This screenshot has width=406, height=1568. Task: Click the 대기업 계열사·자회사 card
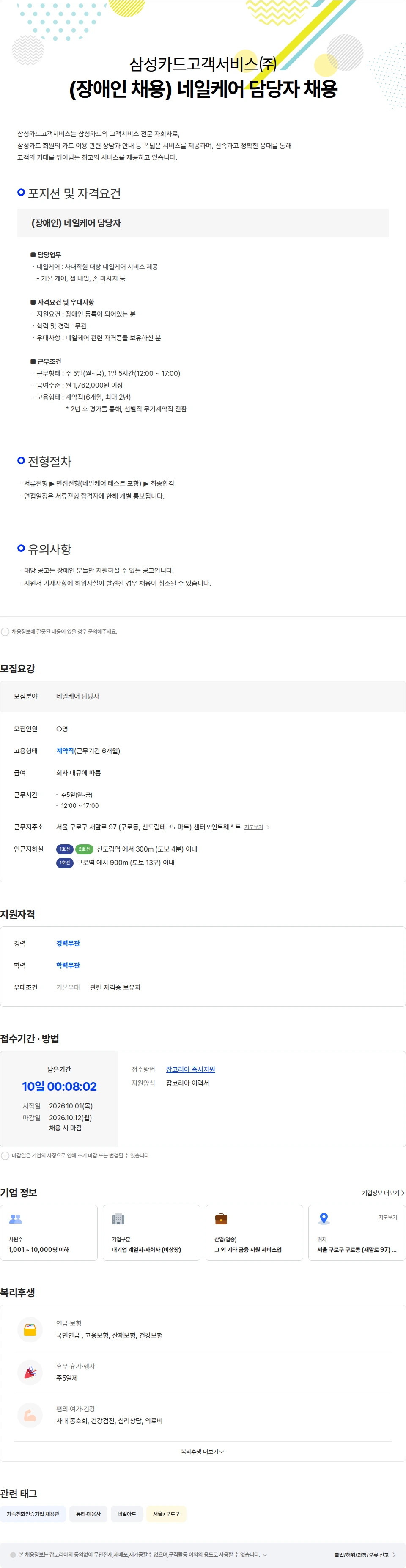[x=151, y=1232]
